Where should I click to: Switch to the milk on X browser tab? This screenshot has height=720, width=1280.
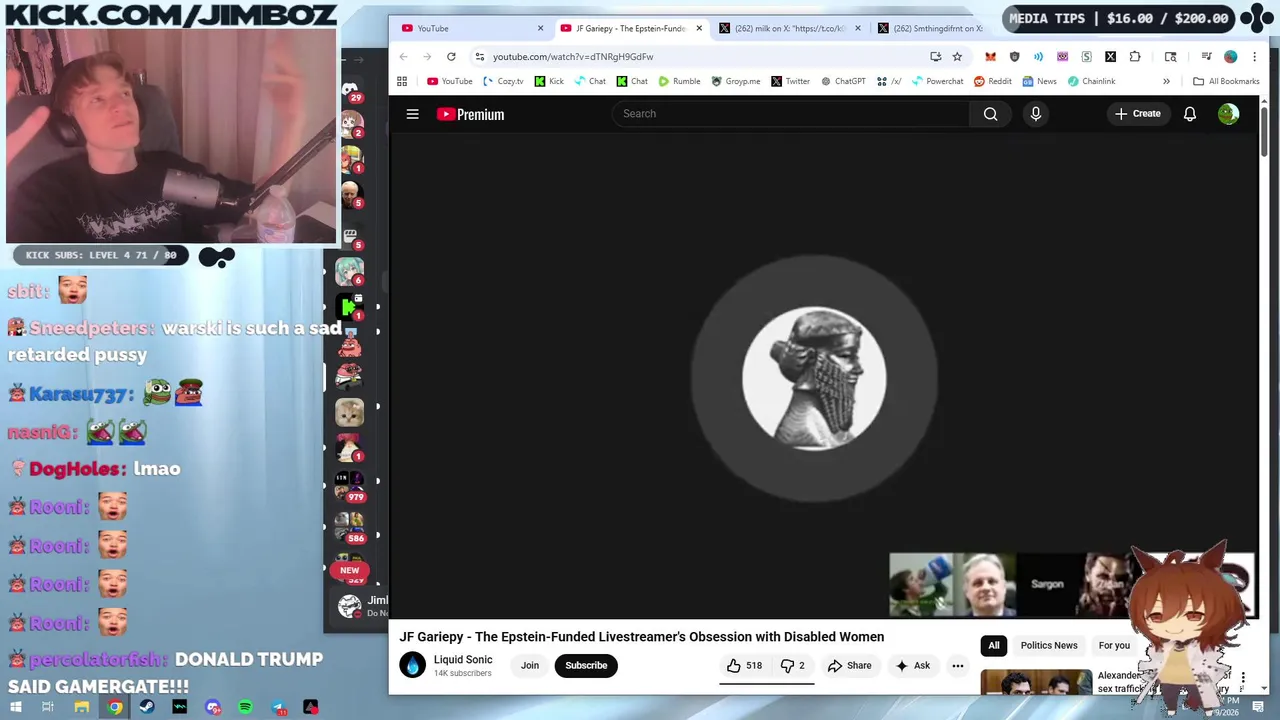[790, 28]
